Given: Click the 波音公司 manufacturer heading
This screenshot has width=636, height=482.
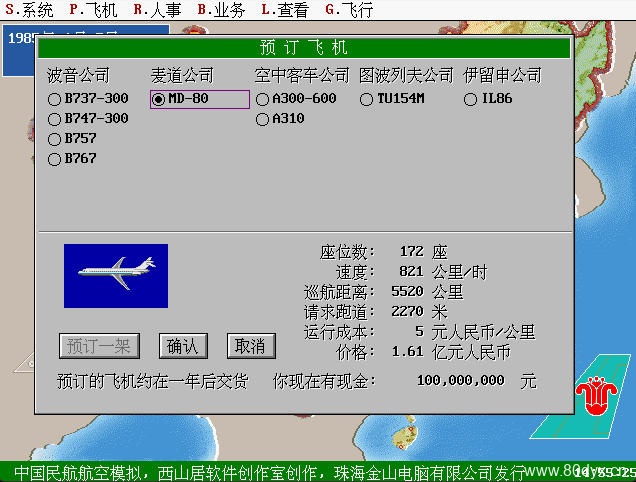Looking at the screenshot, I should [78, 75].
